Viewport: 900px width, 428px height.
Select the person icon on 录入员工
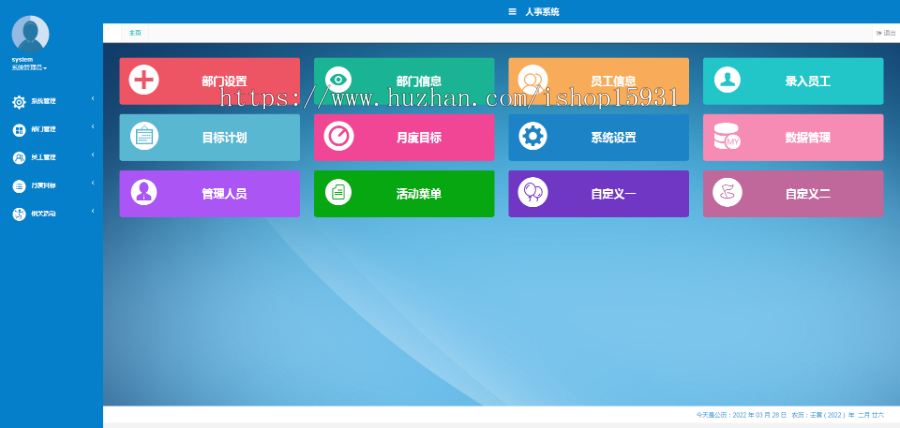(x=727, y=80)
